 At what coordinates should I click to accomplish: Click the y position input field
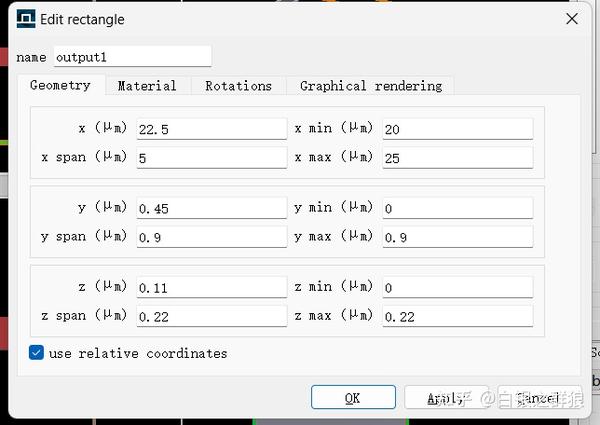click(x=211, y=208)
